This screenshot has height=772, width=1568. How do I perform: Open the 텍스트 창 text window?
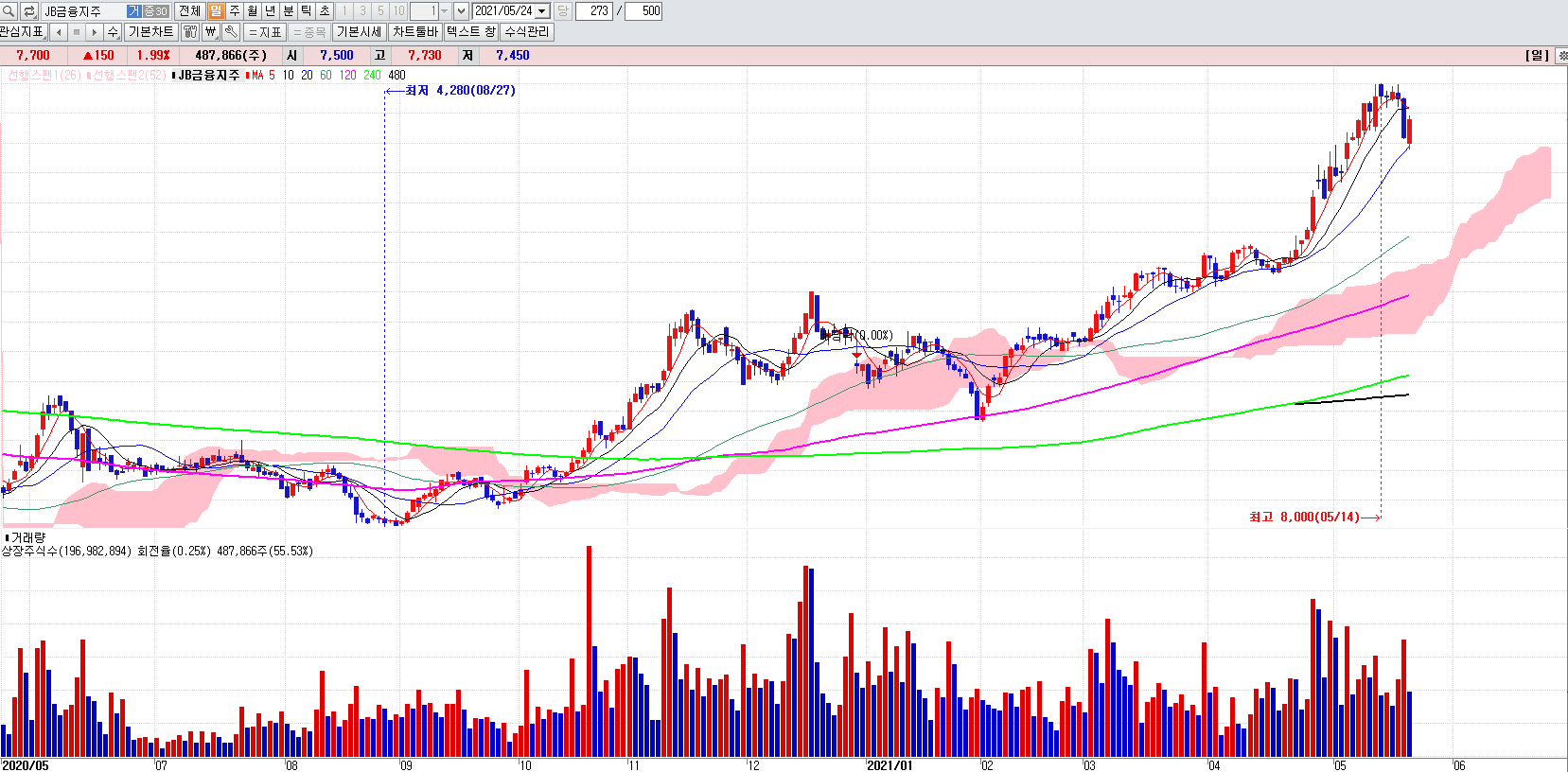click(471, 32)
